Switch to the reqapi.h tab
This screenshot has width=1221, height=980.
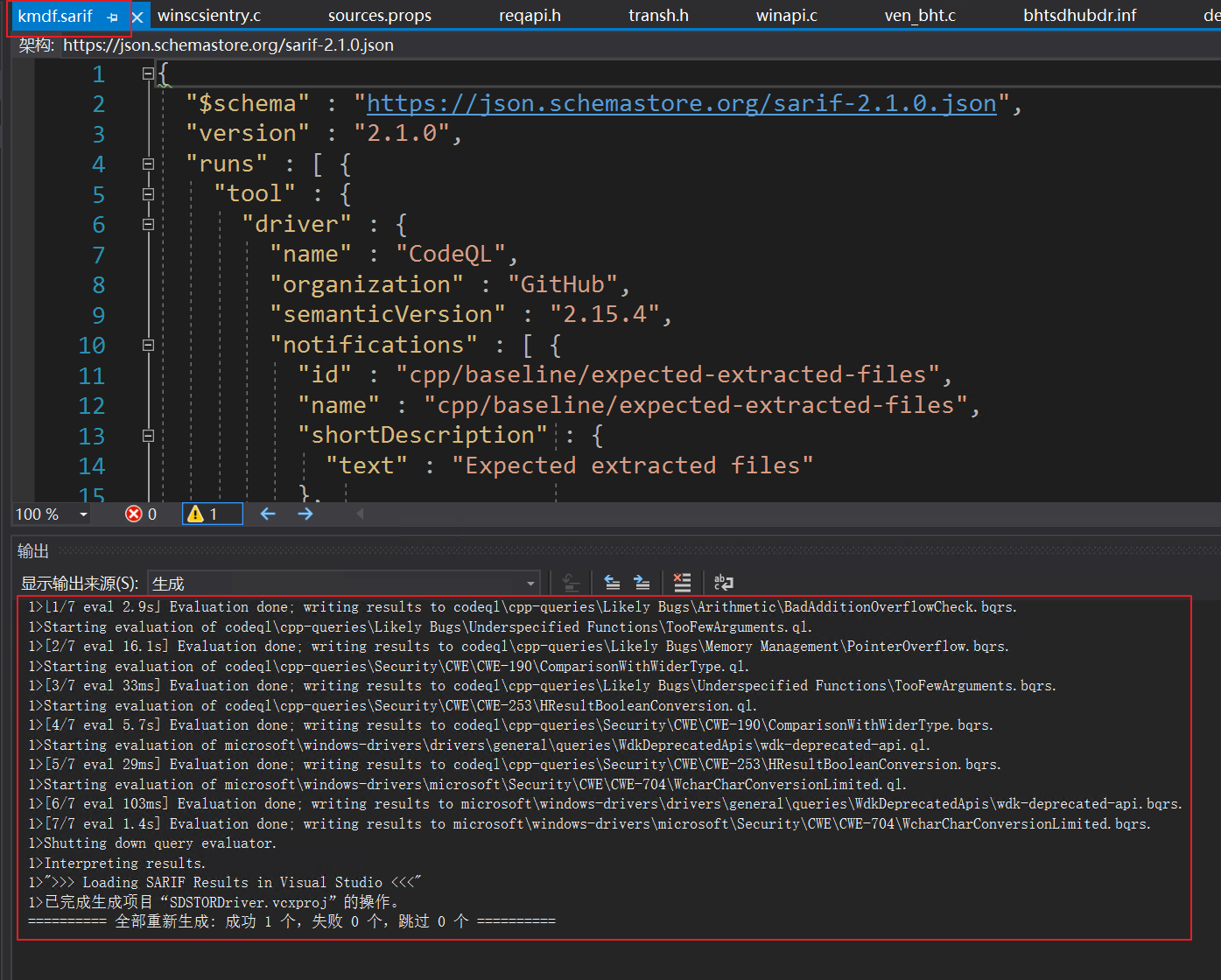(530, 16)
